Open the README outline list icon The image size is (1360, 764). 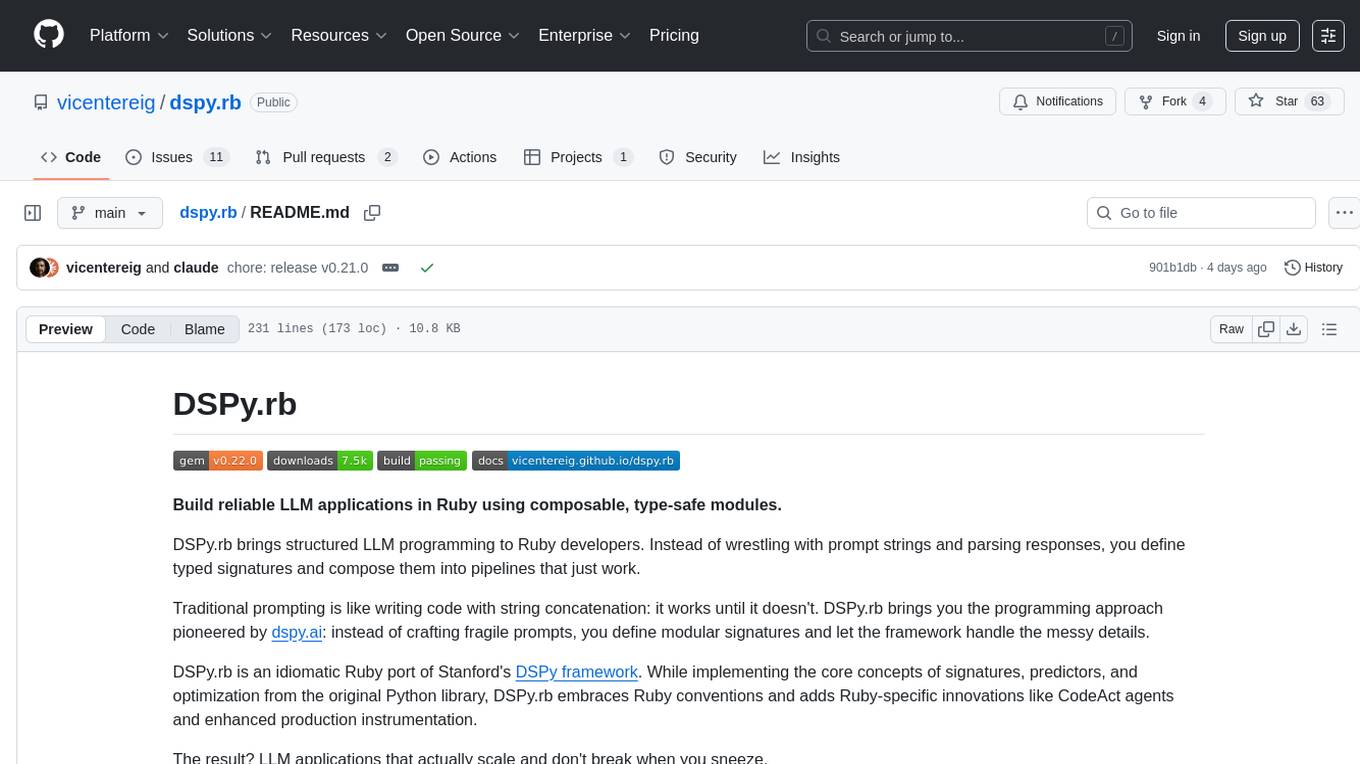coord(1329,329)
